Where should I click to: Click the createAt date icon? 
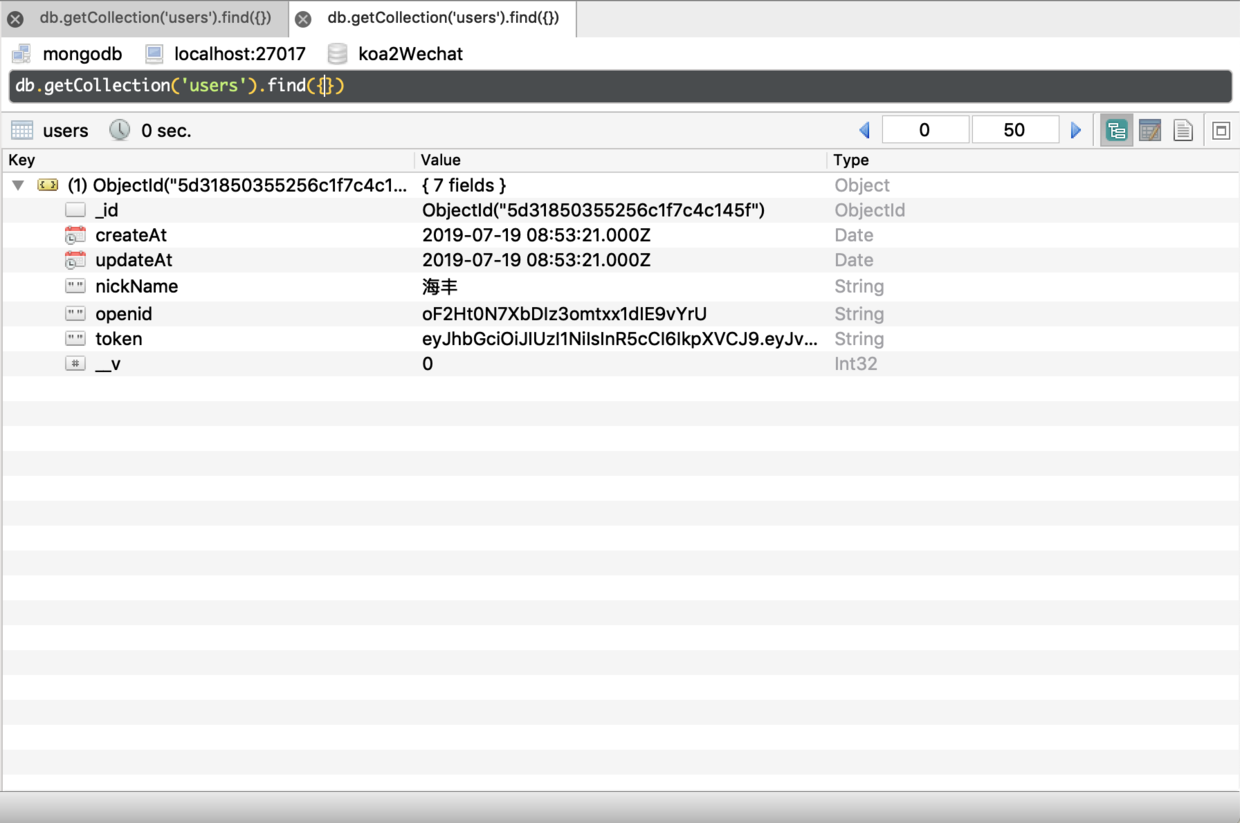tap(75, 235)
